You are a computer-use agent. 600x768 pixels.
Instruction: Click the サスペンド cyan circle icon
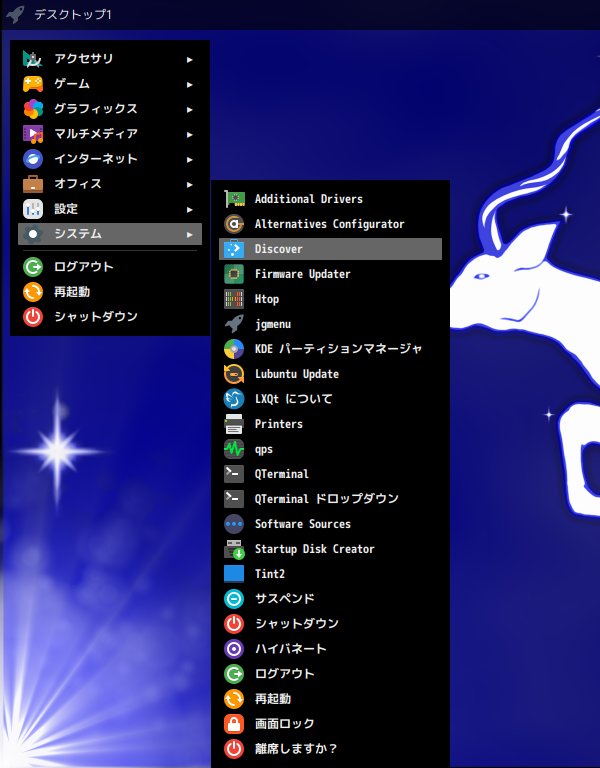point(234,599)
